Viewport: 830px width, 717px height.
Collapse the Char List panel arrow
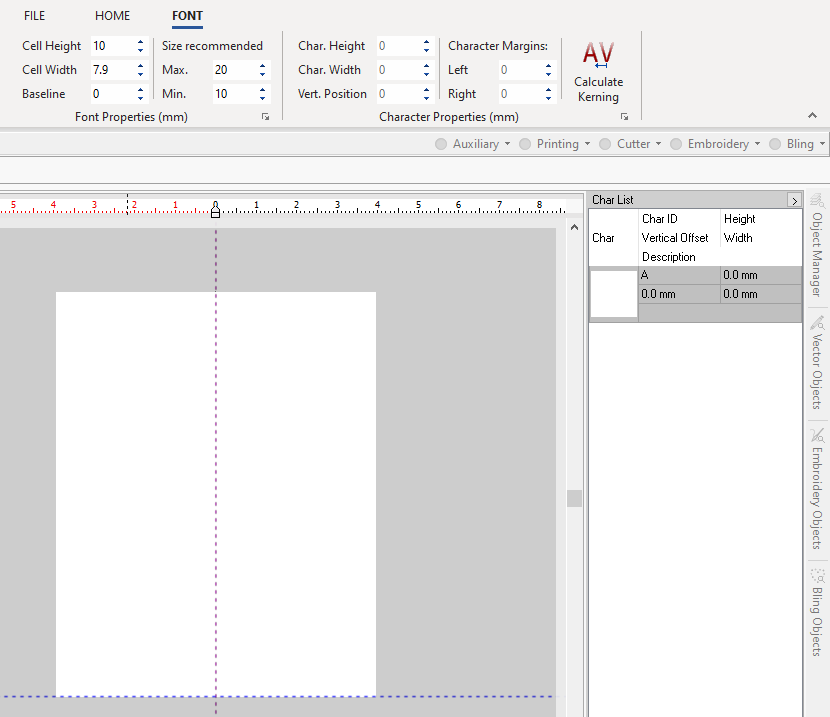(794, 200)
